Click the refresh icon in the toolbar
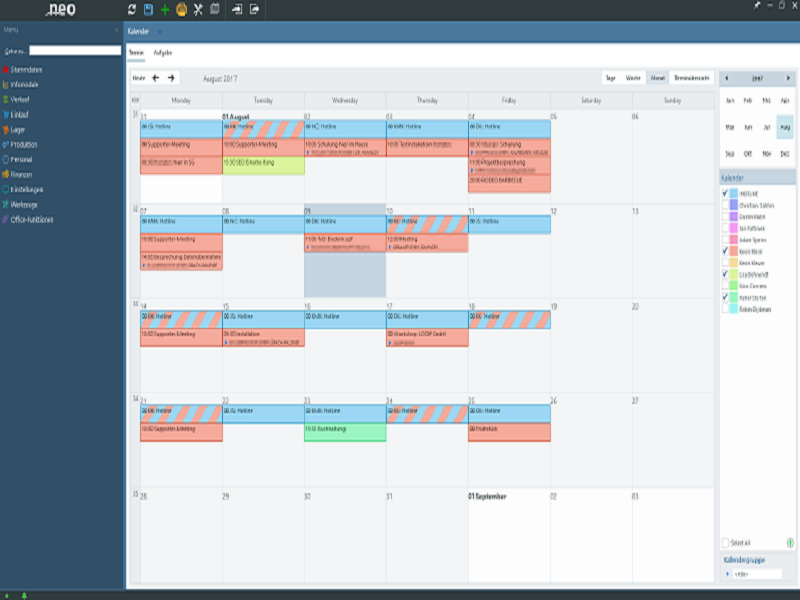Screen dimensions: 800x600 click(131, 8)
